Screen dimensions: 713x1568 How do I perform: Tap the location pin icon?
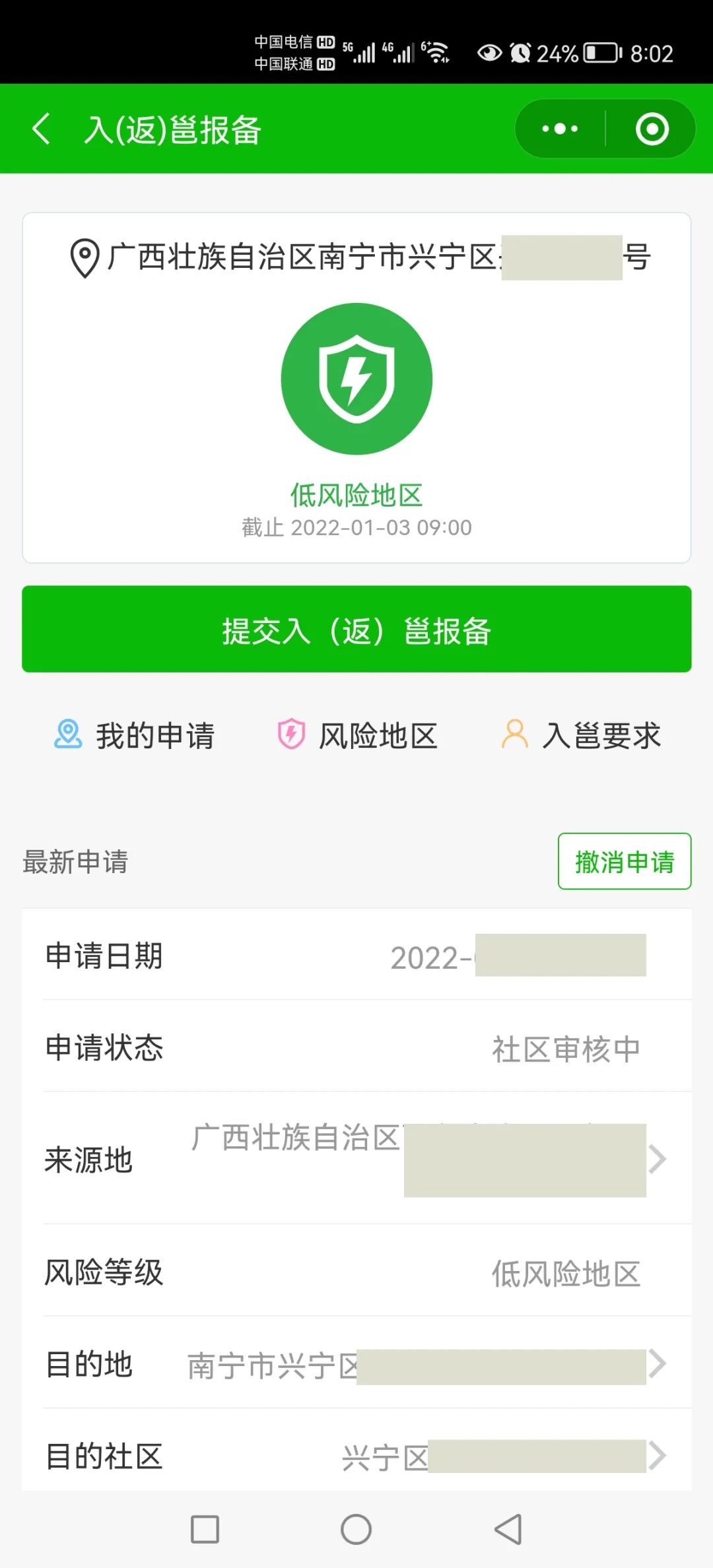(85, 257)
